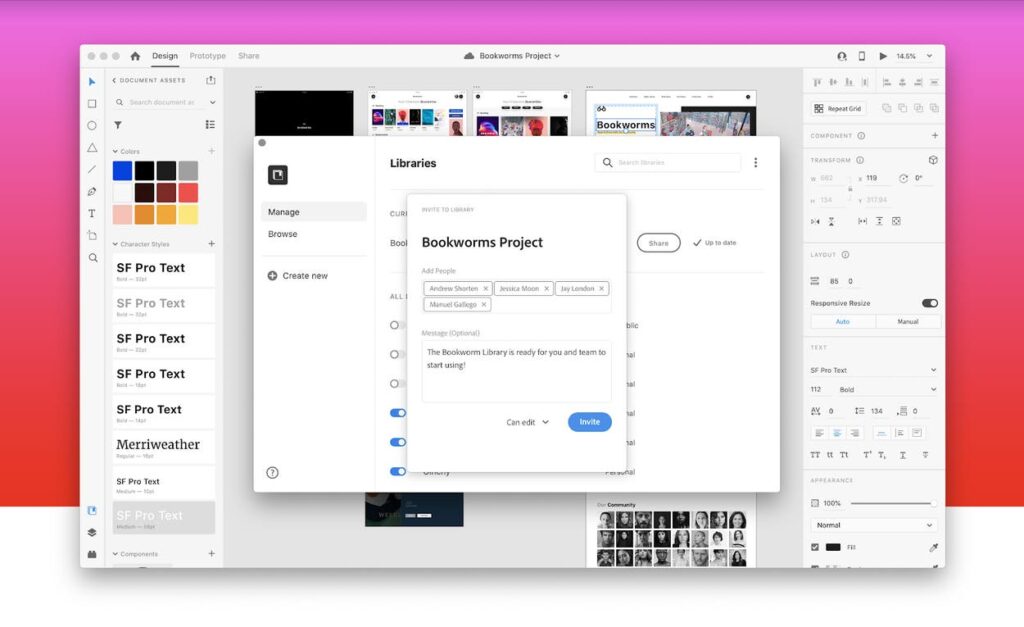Select the Artboard tool

coord(92,235)
